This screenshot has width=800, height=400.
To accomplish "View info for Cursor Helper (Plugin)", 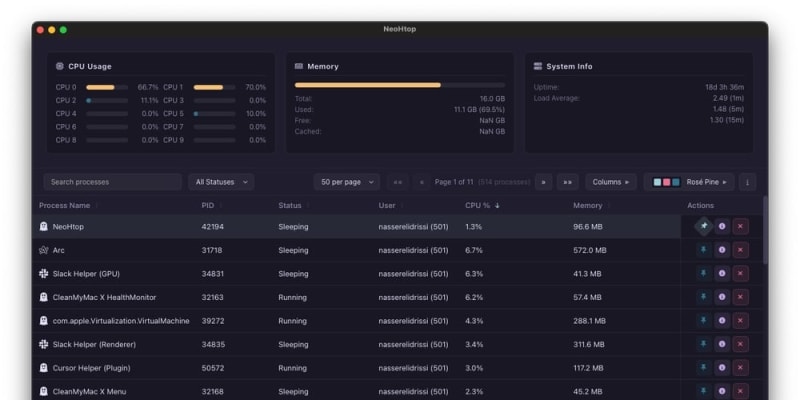I will point(722,368).
